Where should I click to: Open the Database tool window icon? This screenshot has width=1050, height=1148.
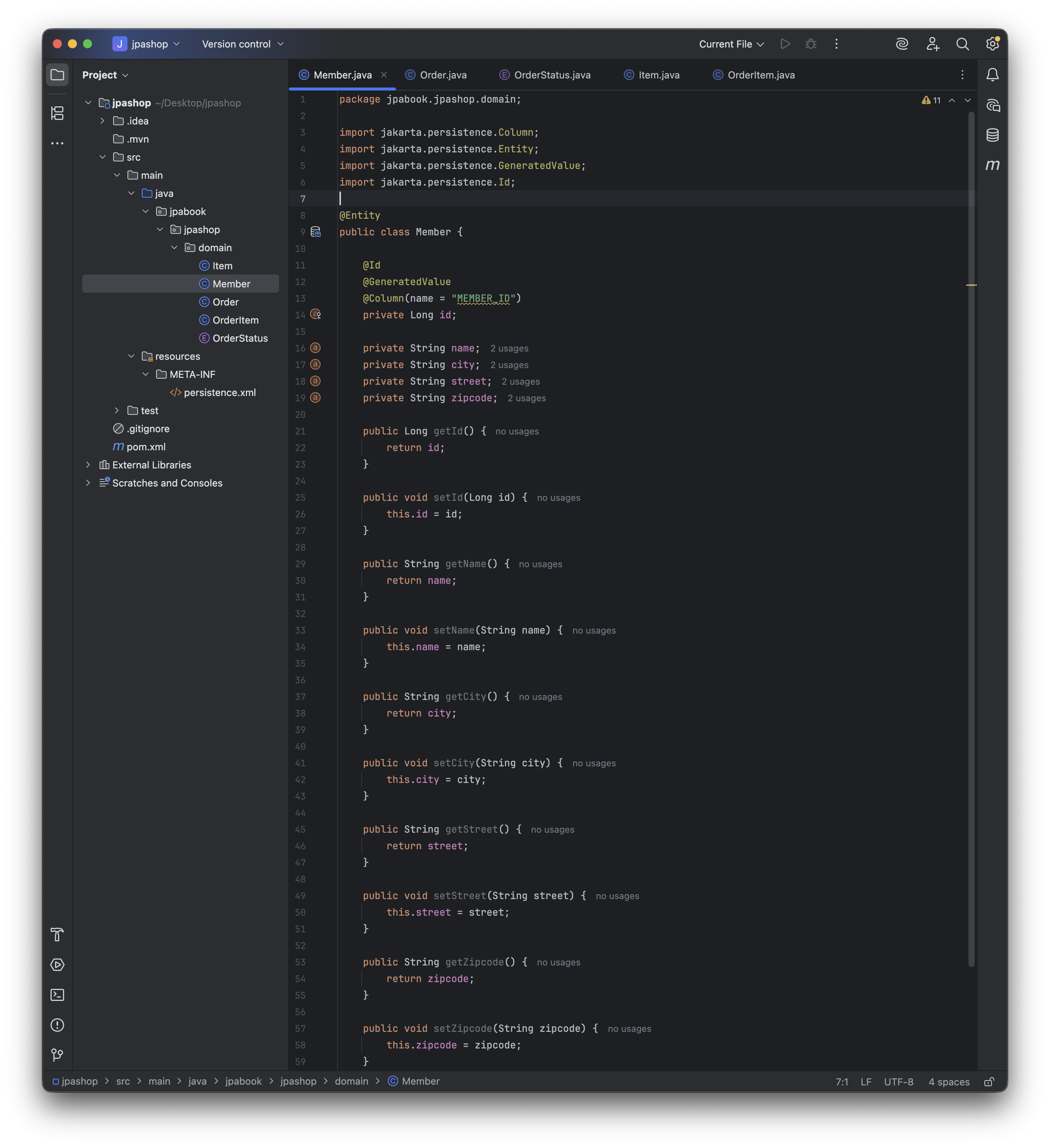[x=992, y=135]
